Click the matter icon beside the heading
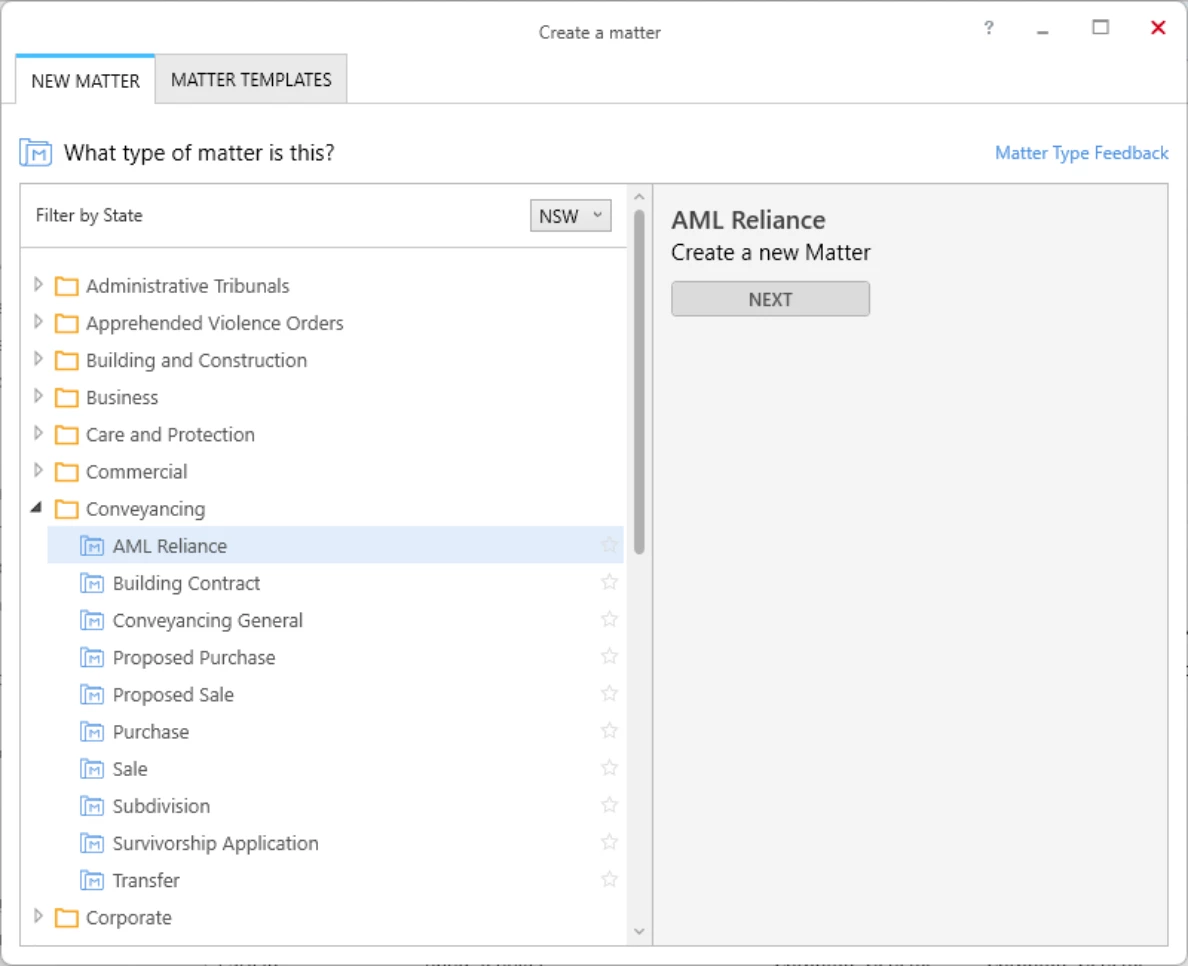The height and width of the screenshot is (966, 1188). pos(36,152)
